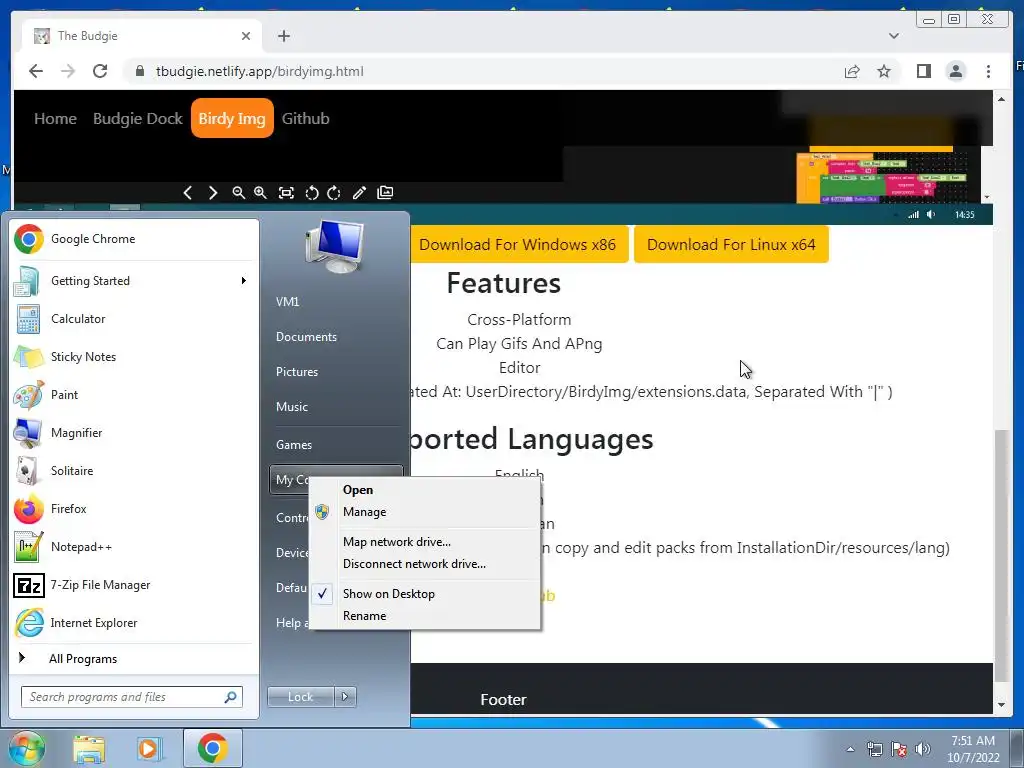Viewport: 1024px width, 768px height.
Task: Select Disconnect network drive option
Action: tap(426, 564)
